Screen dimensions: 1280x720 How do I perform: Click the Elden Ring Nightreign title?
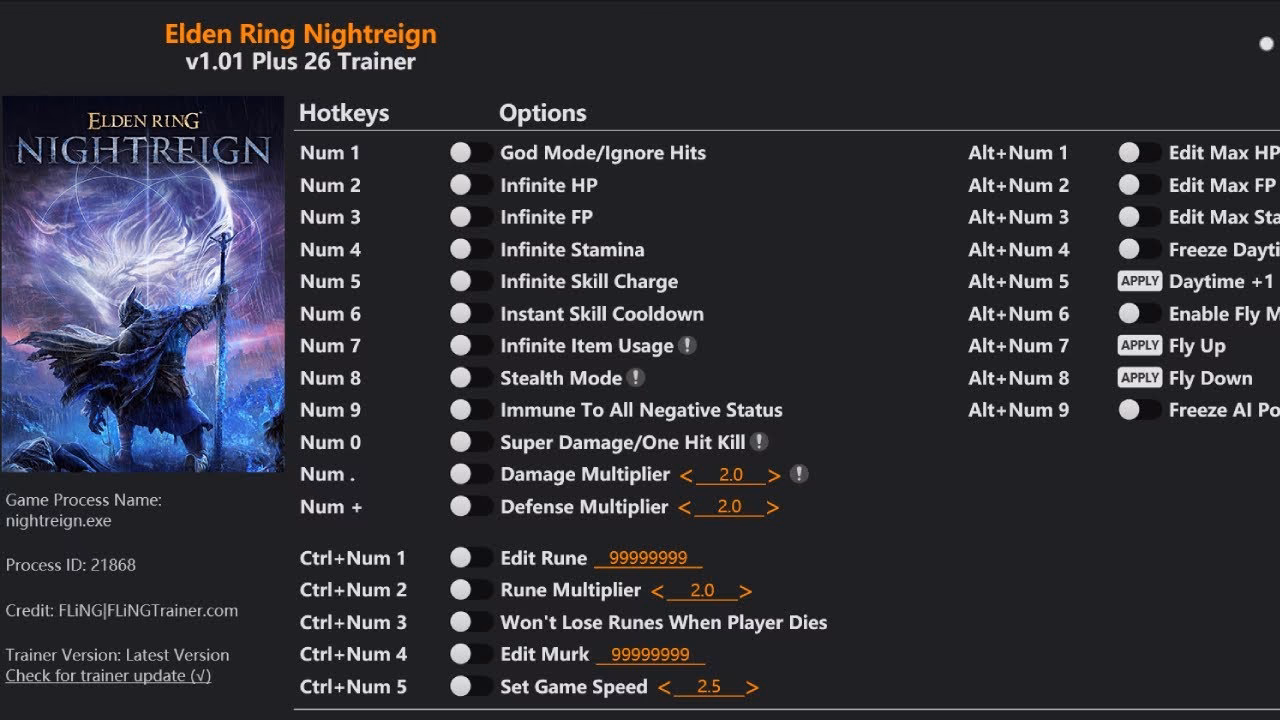pyautogui.click(x=301, y=34)
